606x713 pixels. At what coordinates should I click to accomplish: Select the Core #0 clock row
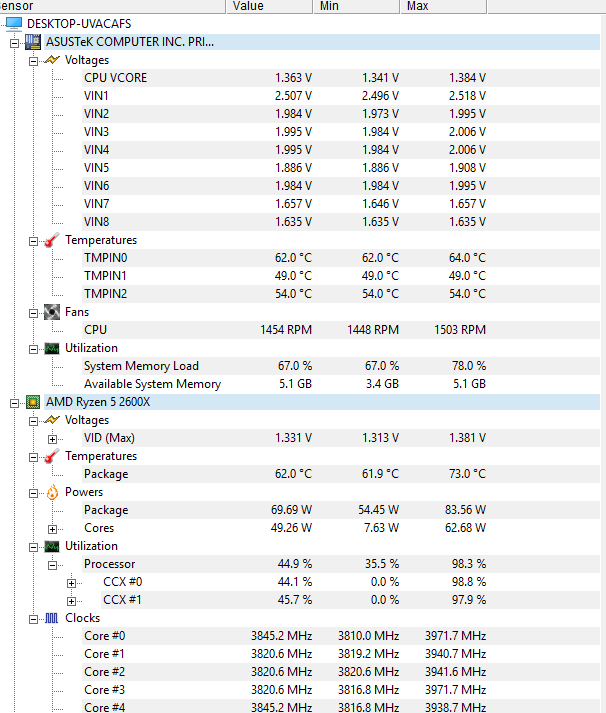pyautogui.click(x=341, y=636)
